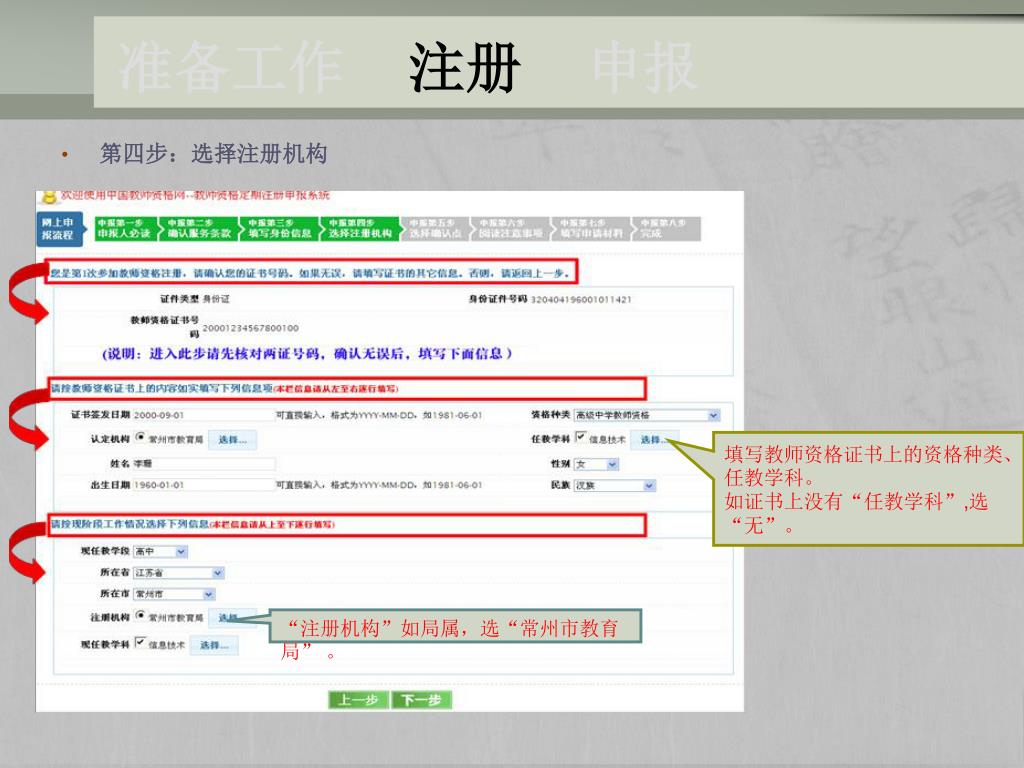Expand the 性别 dropdown
Screen dimensions: 1024x768
click(612, 464)
